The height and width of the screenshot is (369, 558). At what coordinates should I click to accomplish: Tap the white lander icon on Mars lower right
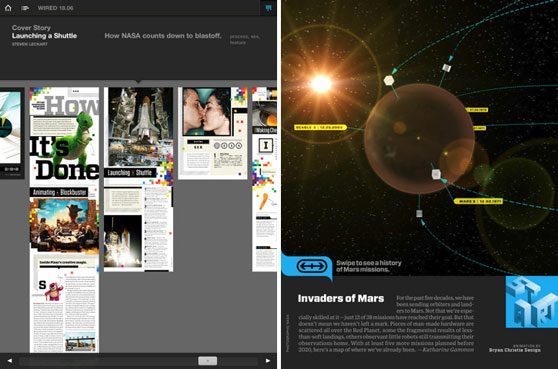point(436,174)
